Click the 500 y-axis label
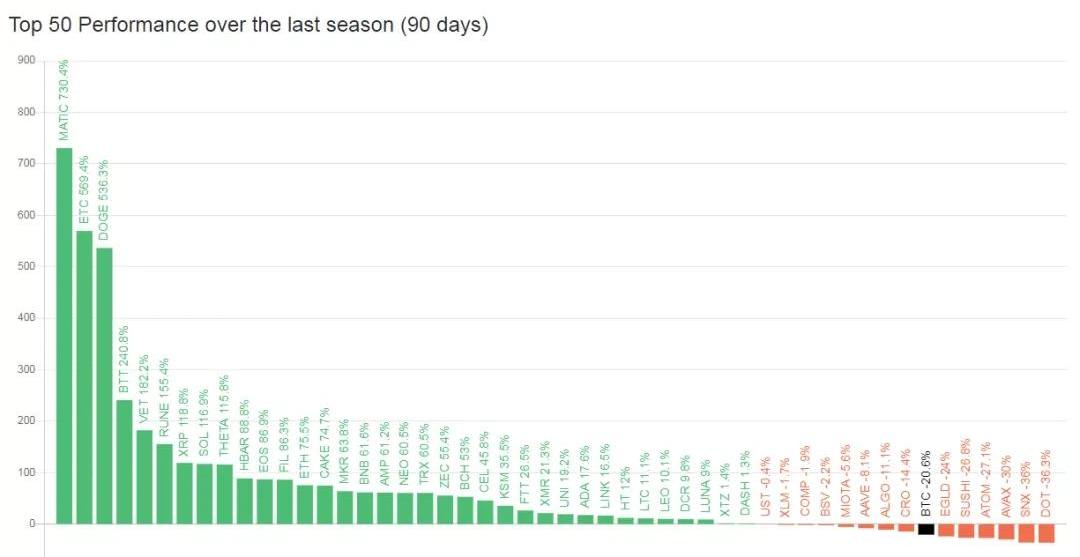 [27, 266]
